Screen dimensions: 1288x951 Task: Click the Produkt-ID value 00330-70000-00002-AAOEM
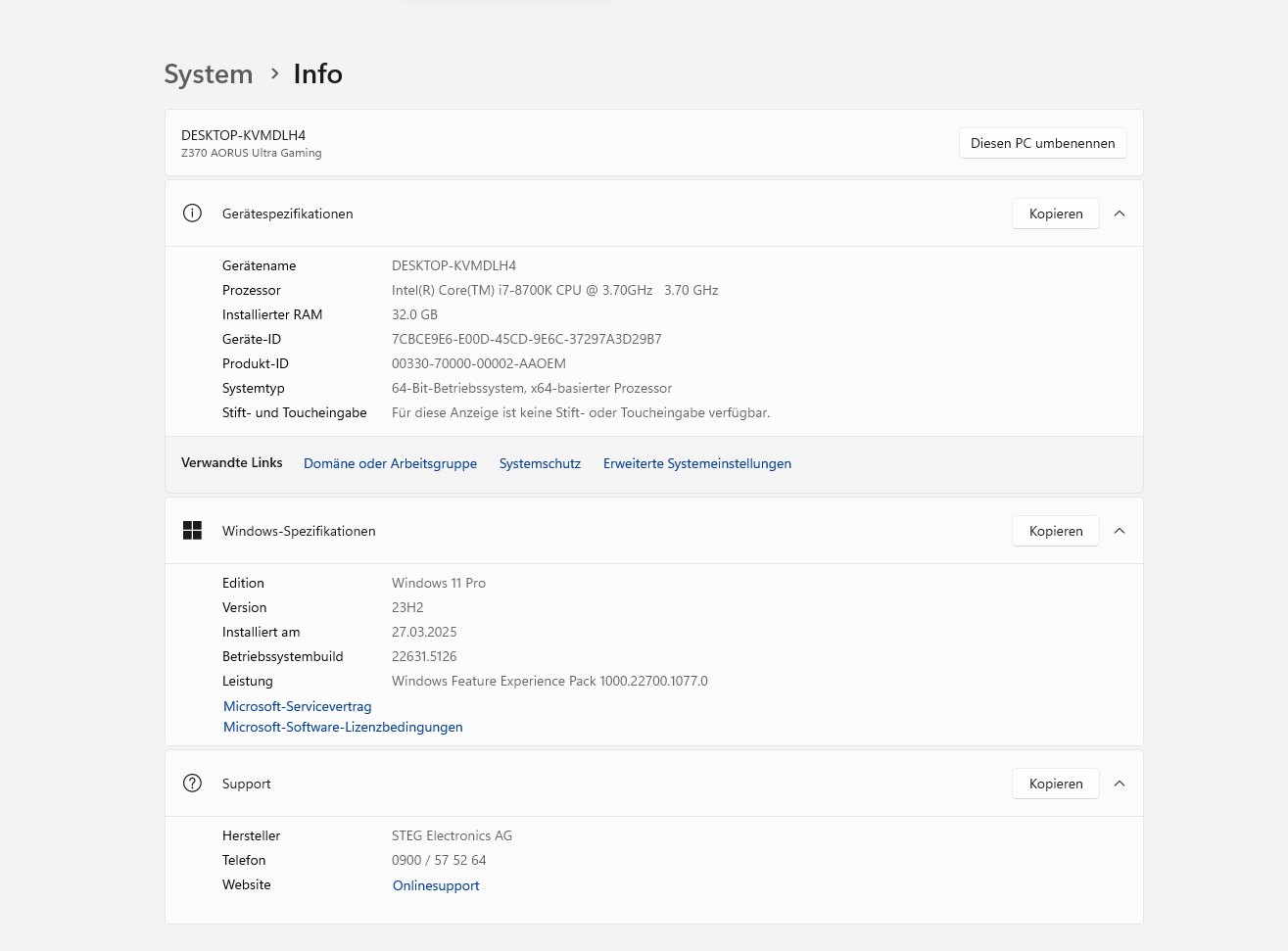point(478,363)
